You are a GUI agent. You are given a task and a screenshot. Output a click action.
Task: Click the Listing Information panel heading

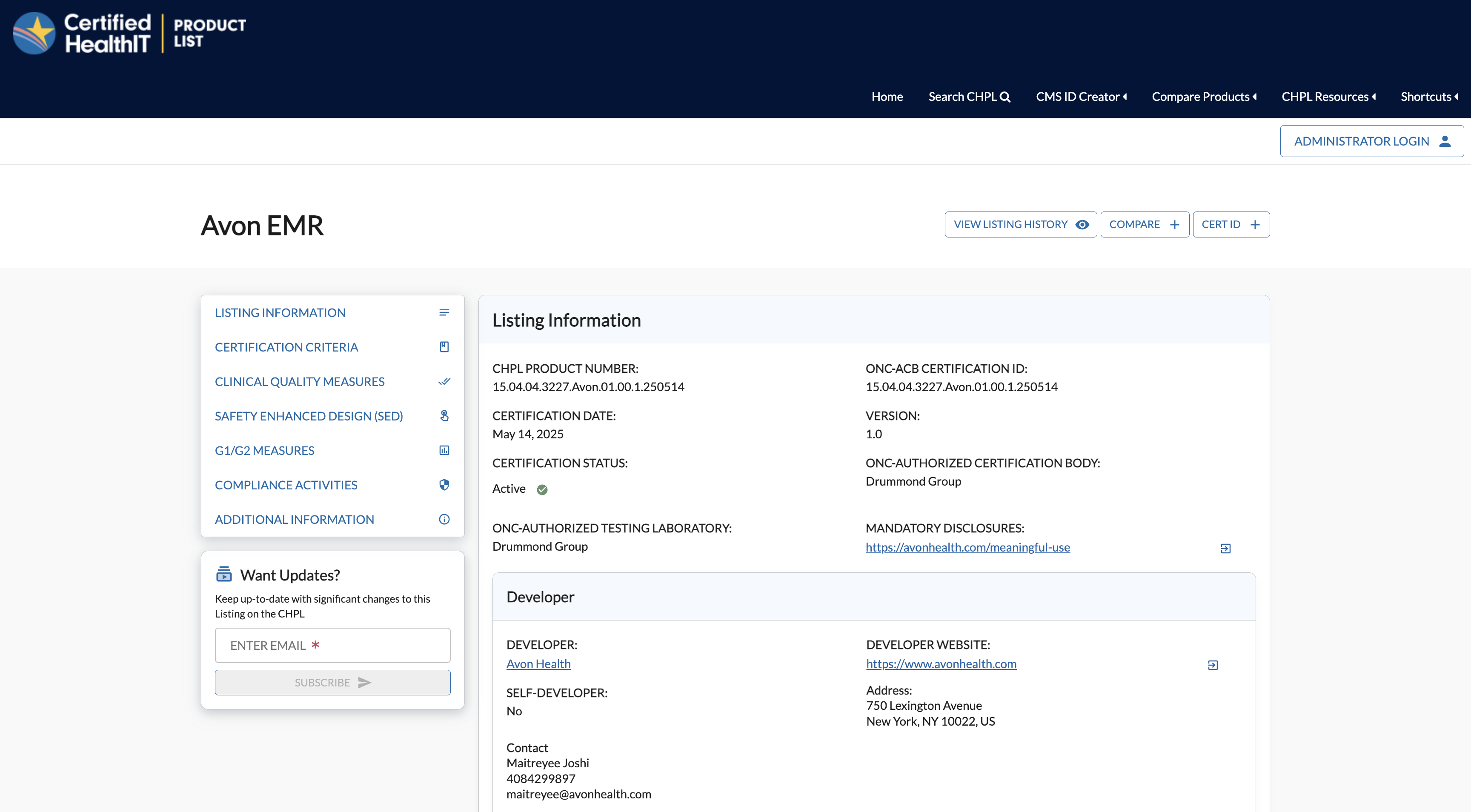click(567, 320)
